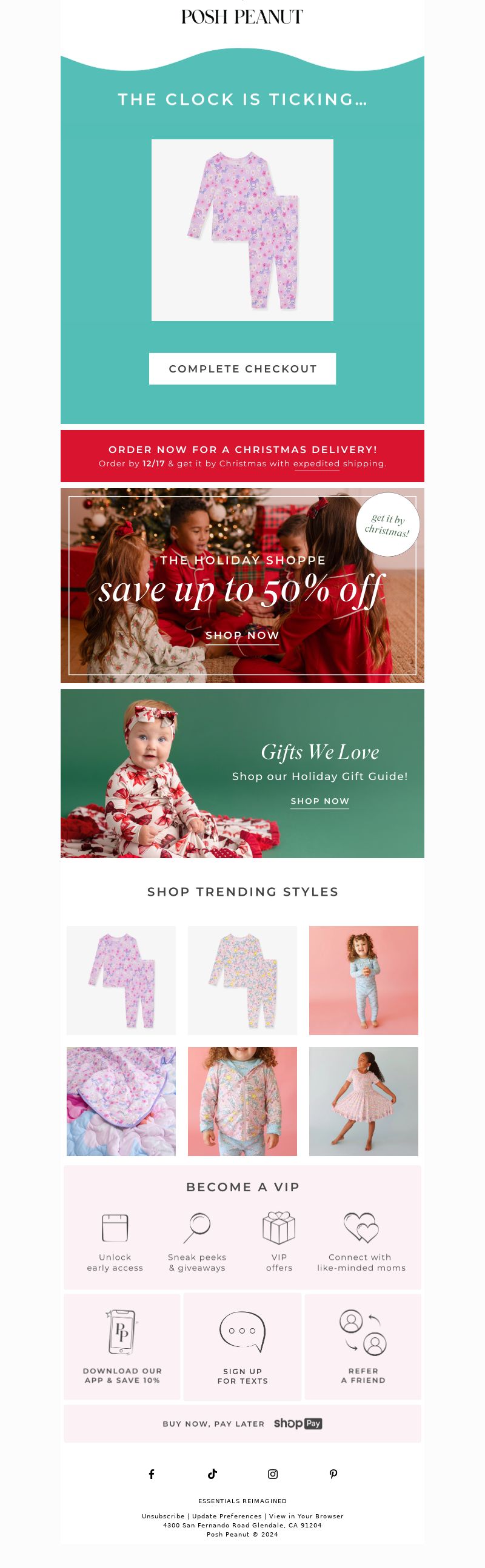Click the Facebook icon in the footer
Screen dimensions: 485x1568
click(x=151, y=1474)
